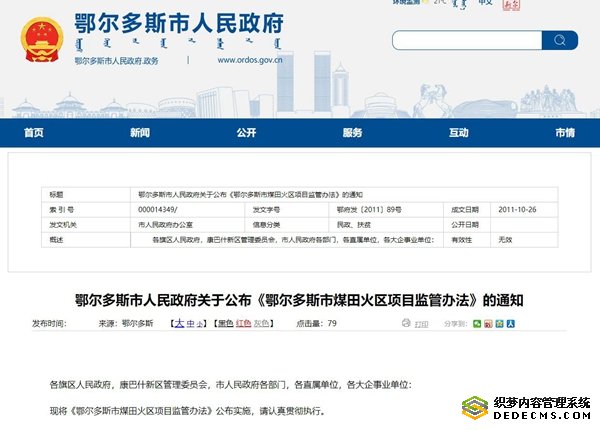Open the 新闻 news menu
Viewport: 600px width, 430px height.
point(140,133)
